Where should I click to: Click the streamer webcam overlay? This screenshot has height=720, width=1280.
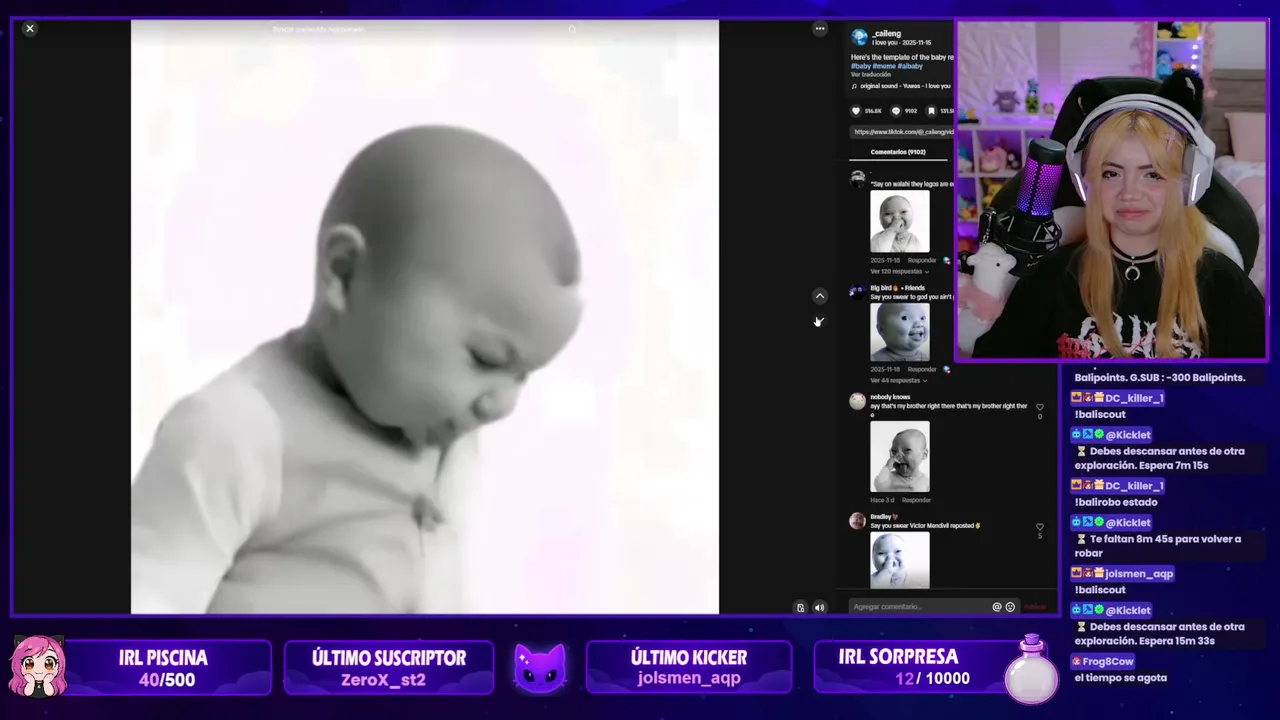(1111, 190)
